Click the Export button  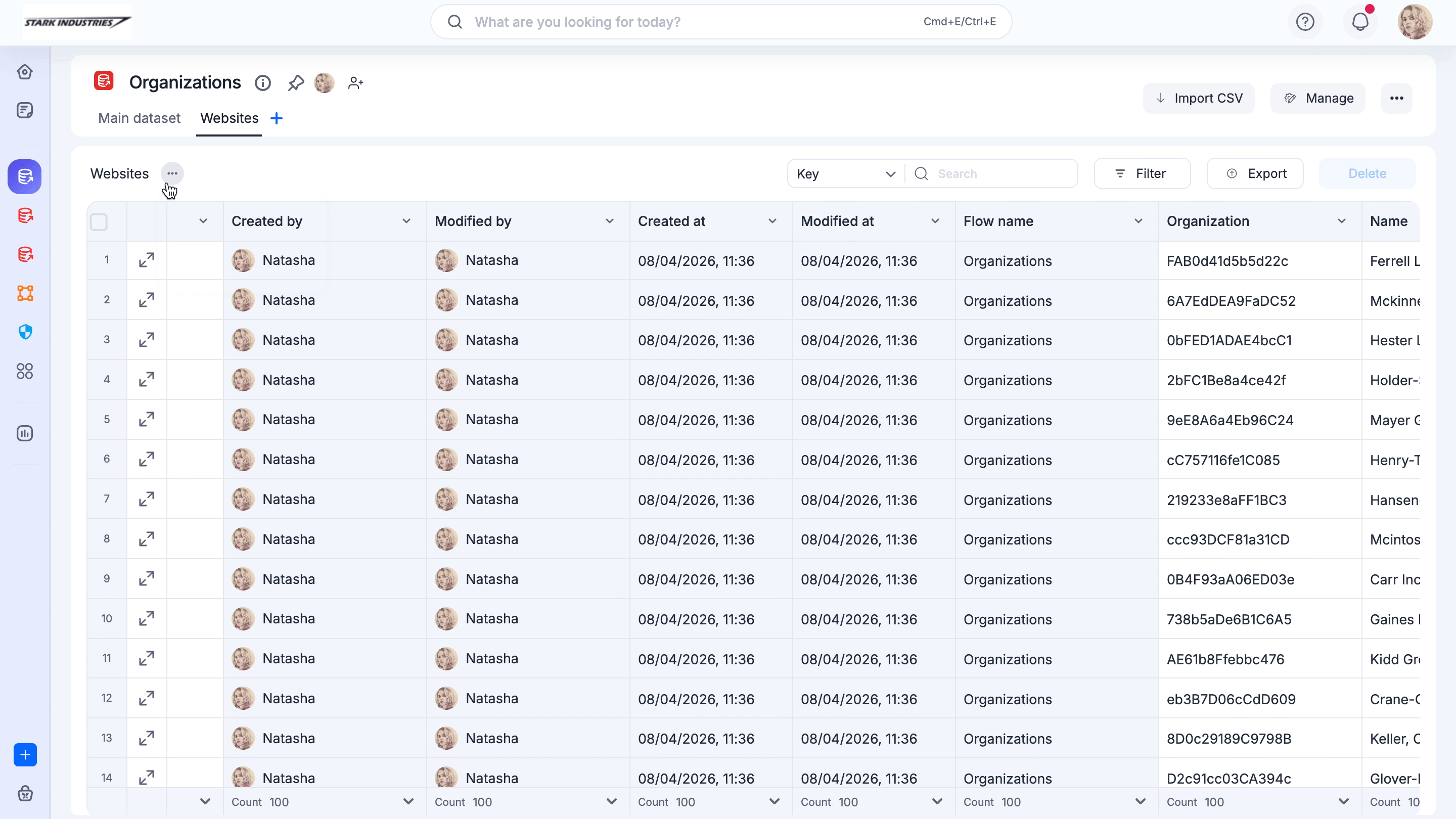(1255, 173)
